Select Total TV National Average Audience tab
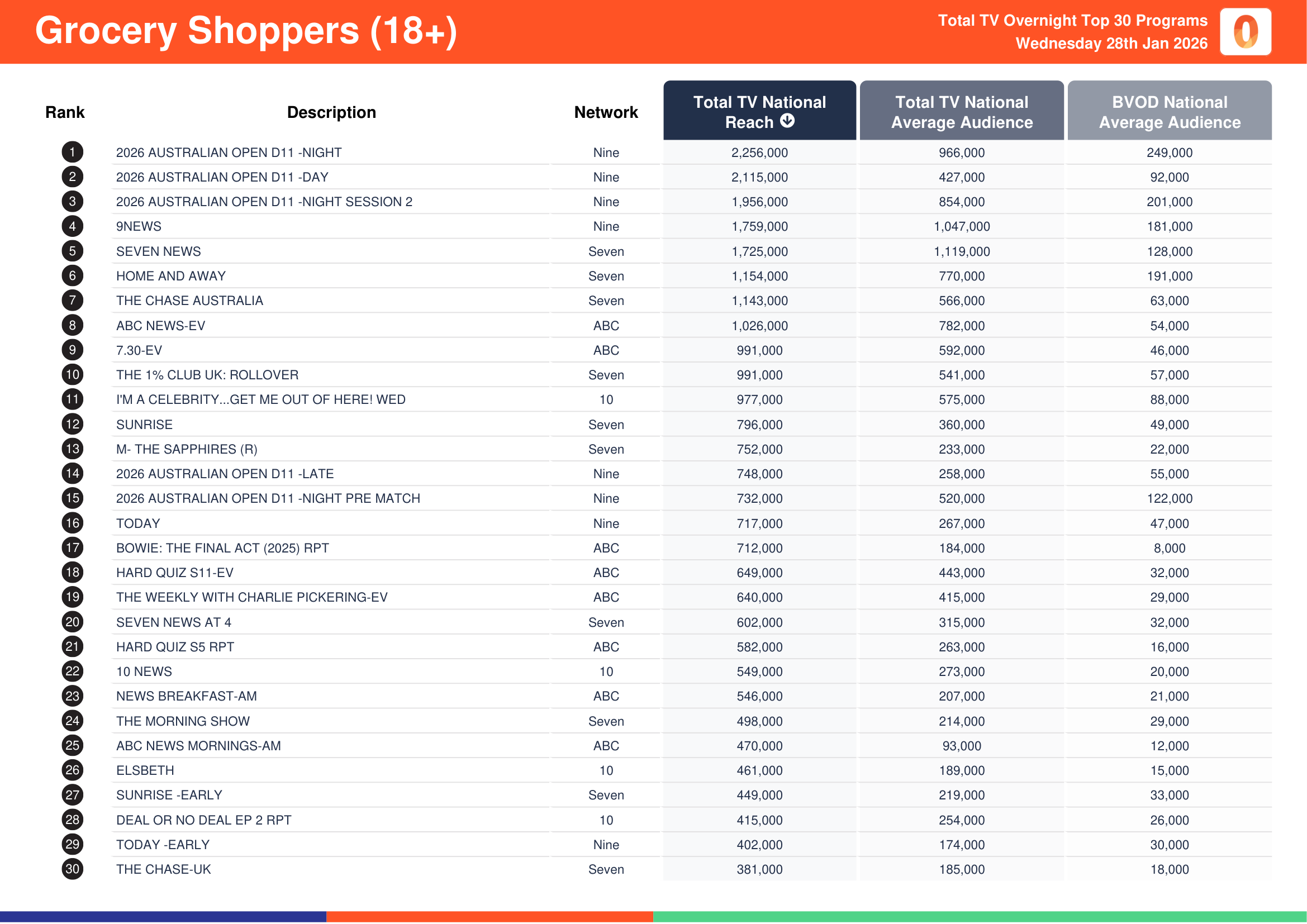Viewport: 1307px width, 924px height. [961, 111]
